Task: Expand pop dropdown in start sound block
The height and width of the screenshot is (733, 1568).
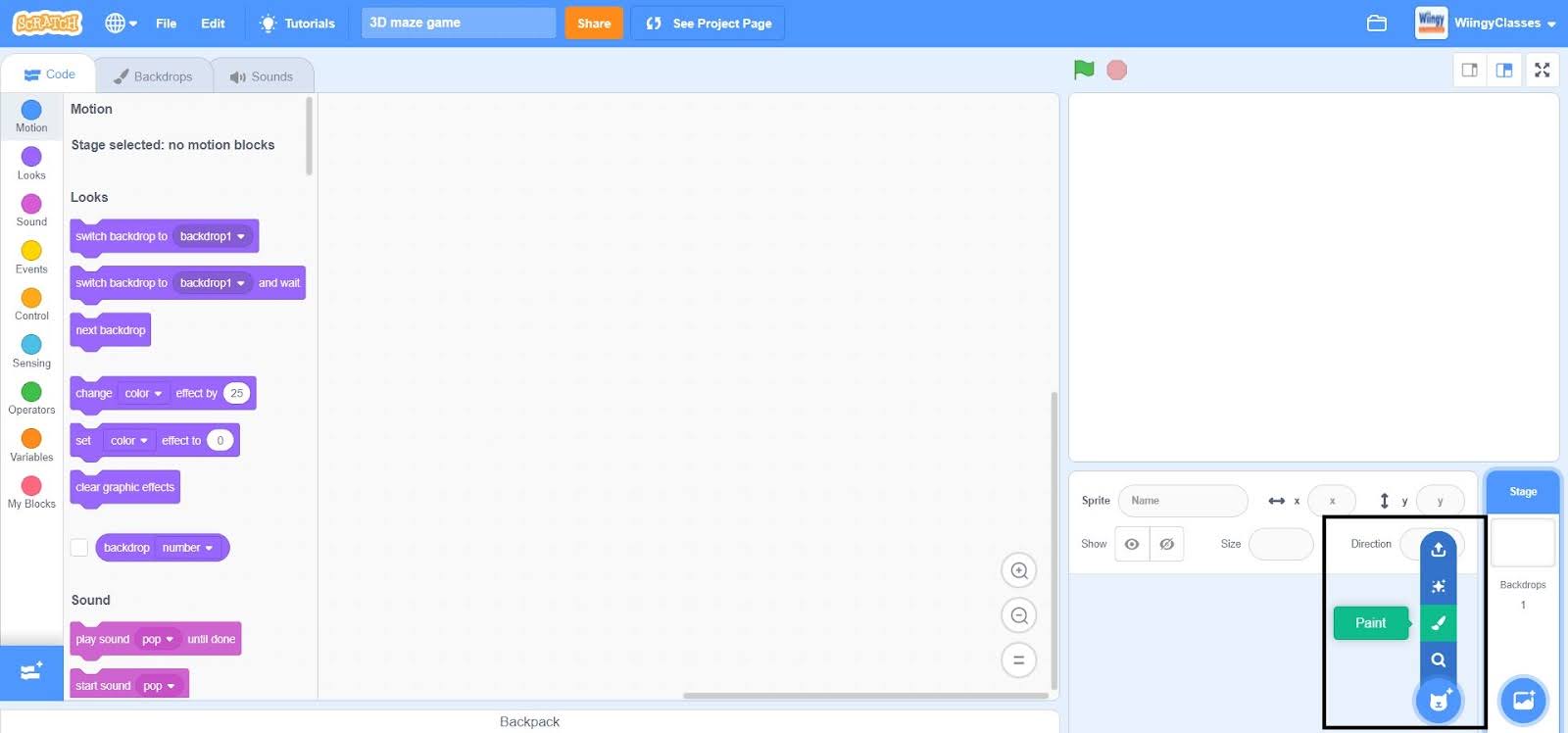Action: (159, 686)
